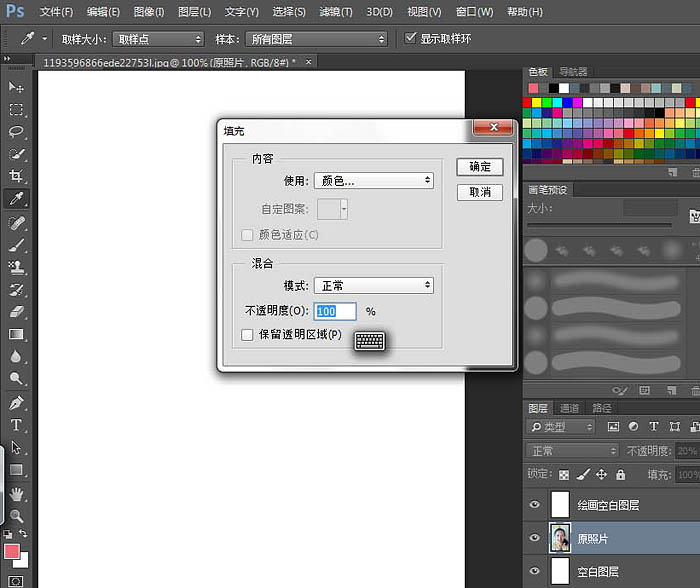Select the Eraser tool

[17, 311]
